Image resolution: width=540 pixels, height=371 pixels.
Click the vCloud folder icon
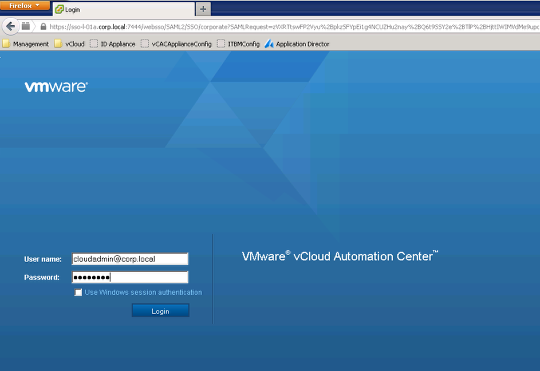[59, 44]
